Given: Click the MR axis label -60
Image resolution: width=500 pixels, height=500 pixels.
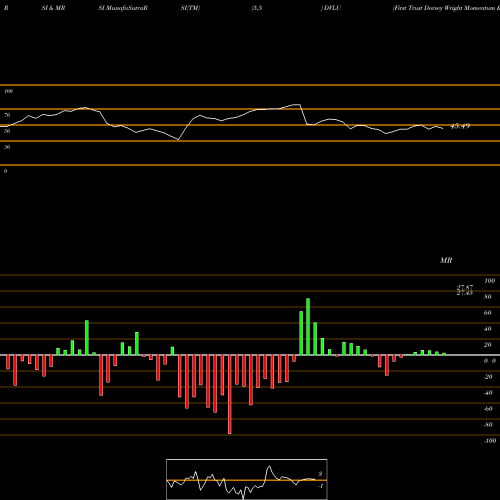Looking at the screenshot, I should [488, 409].
